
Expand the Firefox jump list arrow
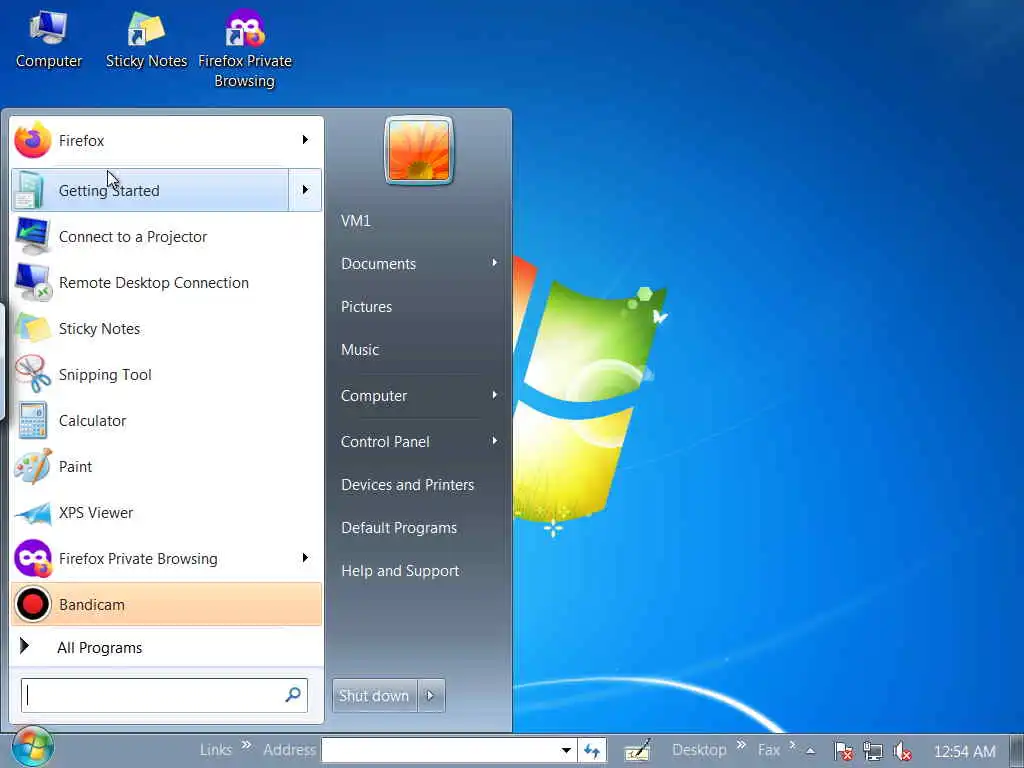coord(305,140)
